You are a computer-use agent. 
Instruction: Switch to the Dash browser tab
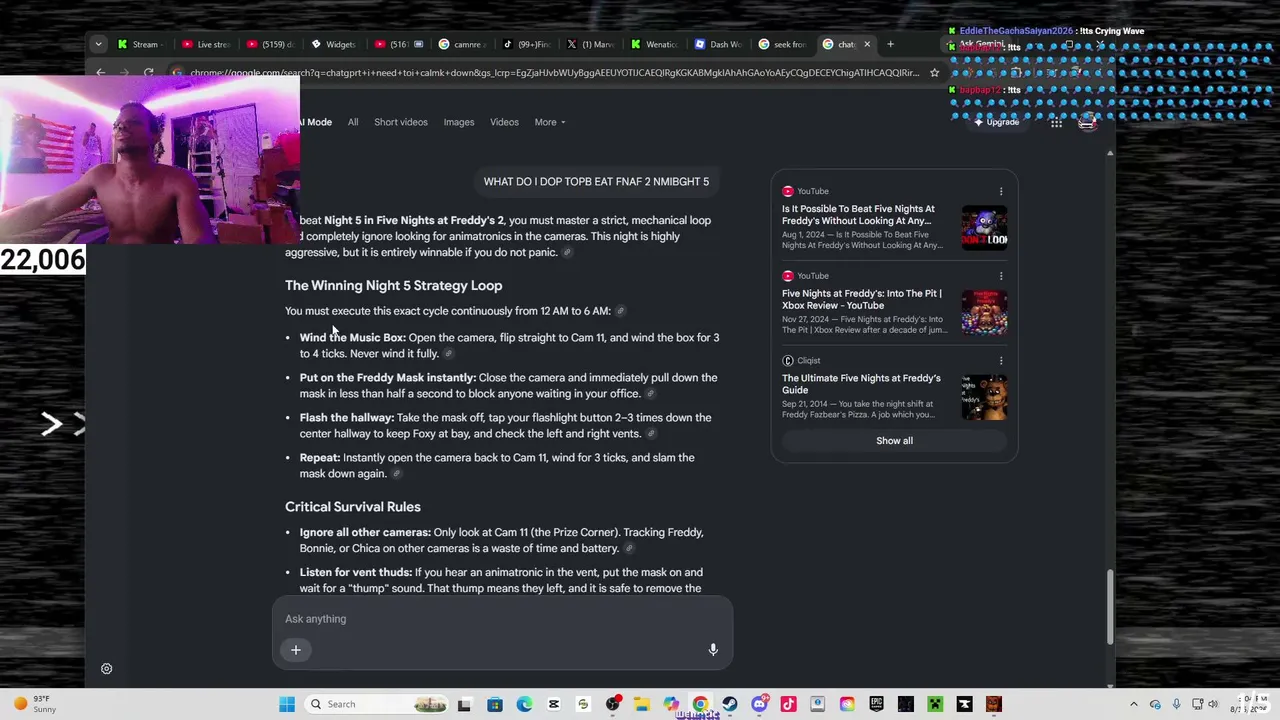[x=718, y=44]
